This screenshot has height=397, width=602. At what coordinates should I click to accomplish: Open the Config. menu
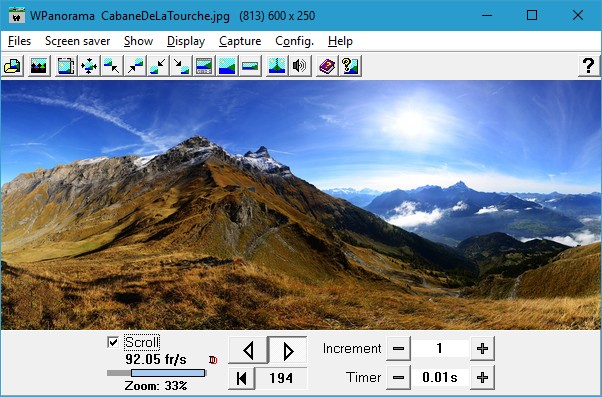[x=294, y=41]
